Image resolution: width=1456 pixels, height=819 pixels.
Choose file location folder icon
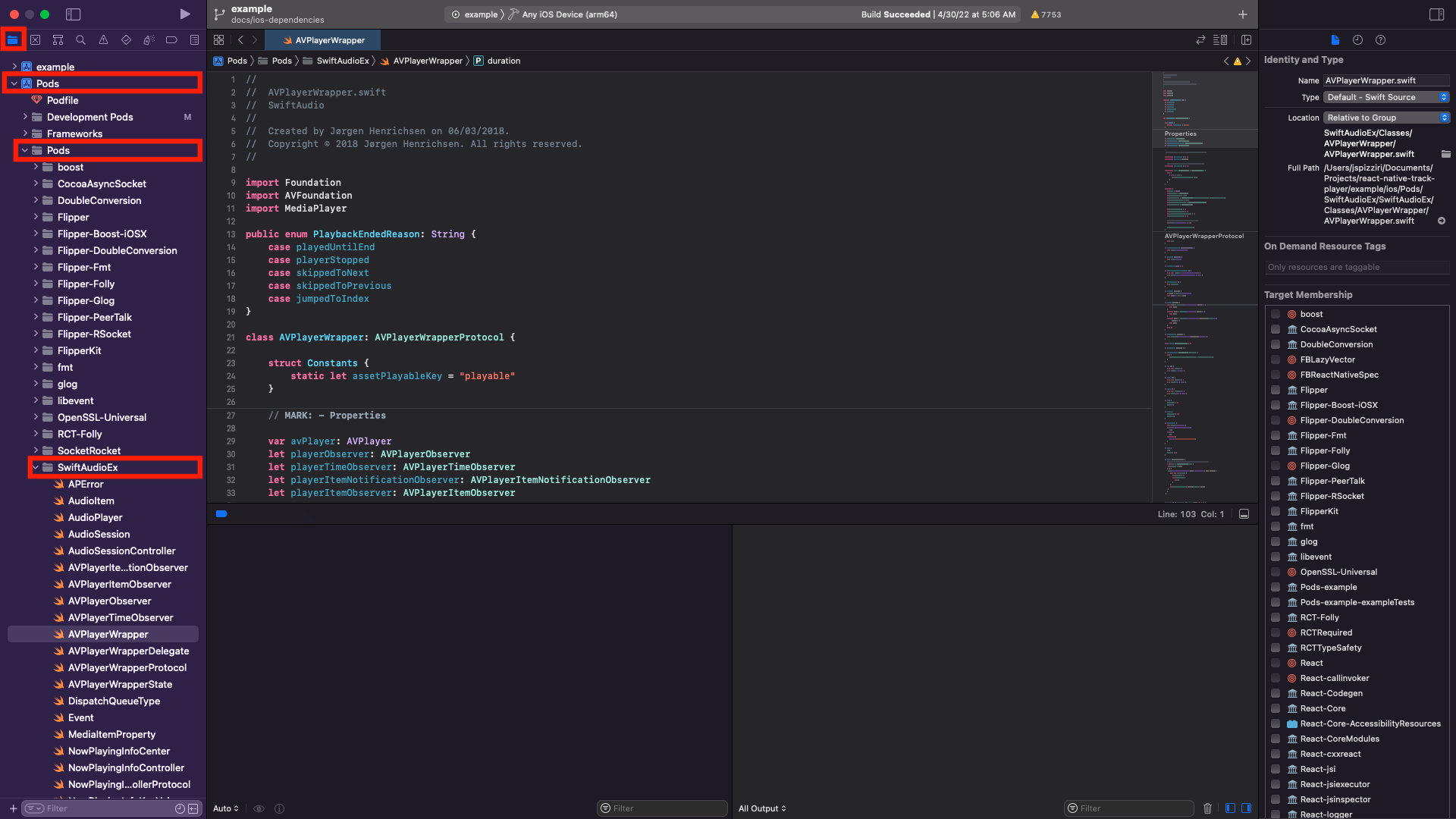pos(1446,154)
